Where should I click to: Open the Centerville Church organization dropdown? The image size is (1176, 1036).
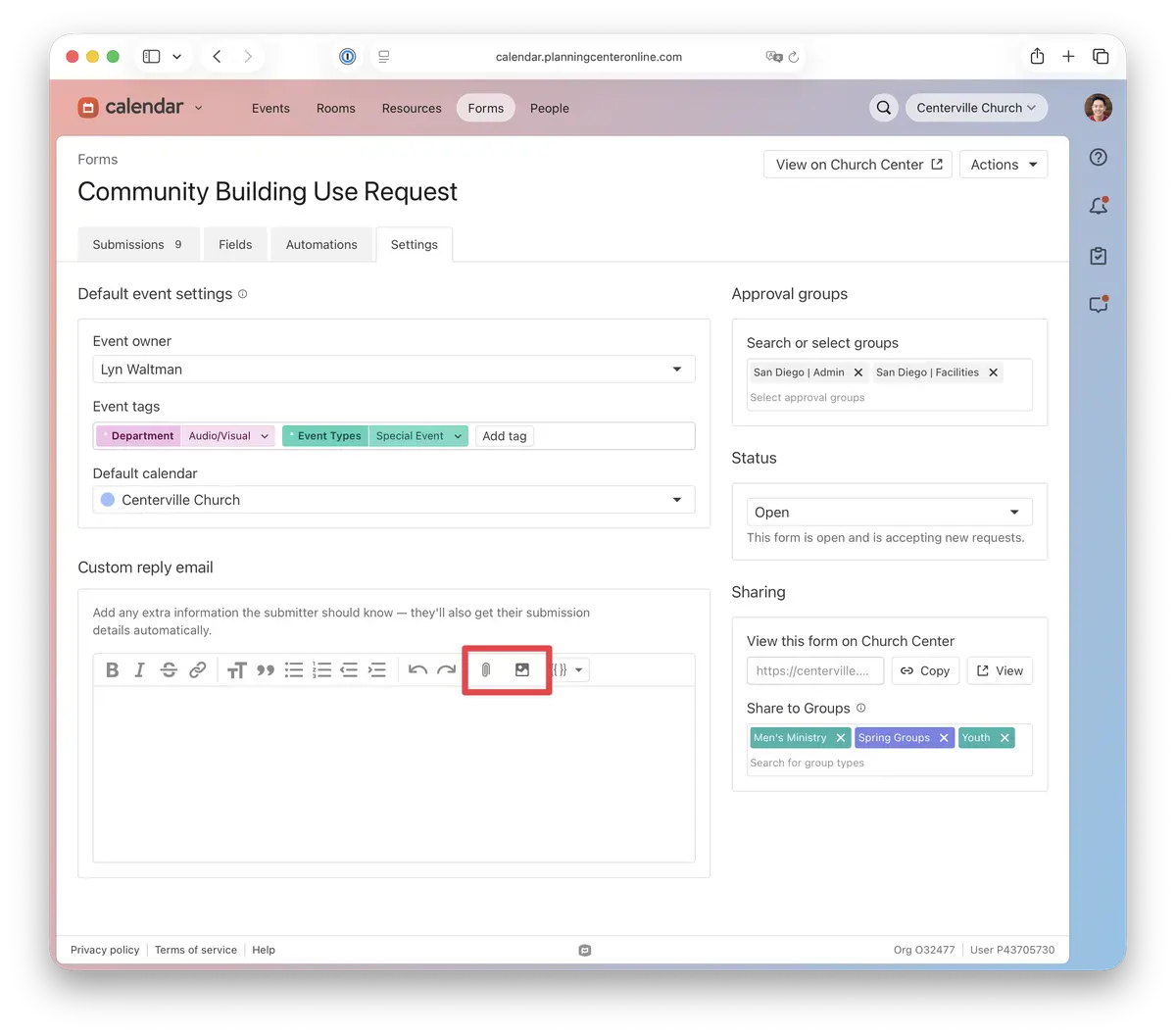point(976,108)
